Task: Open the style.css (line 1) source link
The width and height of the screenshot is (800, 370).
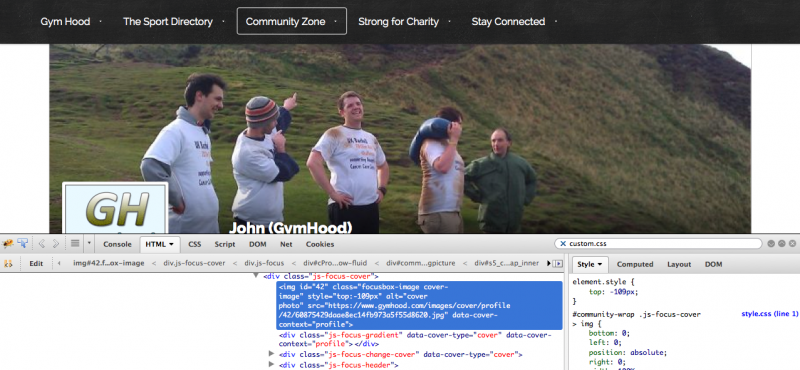Action: (769, 314)
